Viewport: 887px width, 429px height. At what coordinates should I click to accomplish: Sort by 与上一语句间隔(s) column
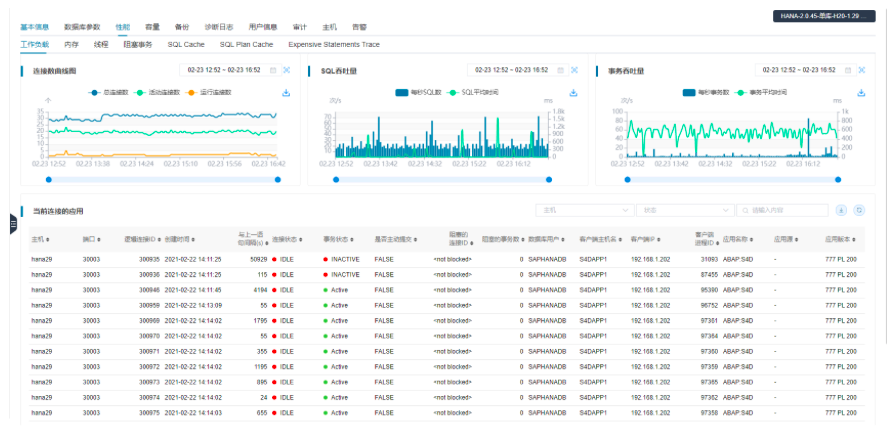(269, 243)
